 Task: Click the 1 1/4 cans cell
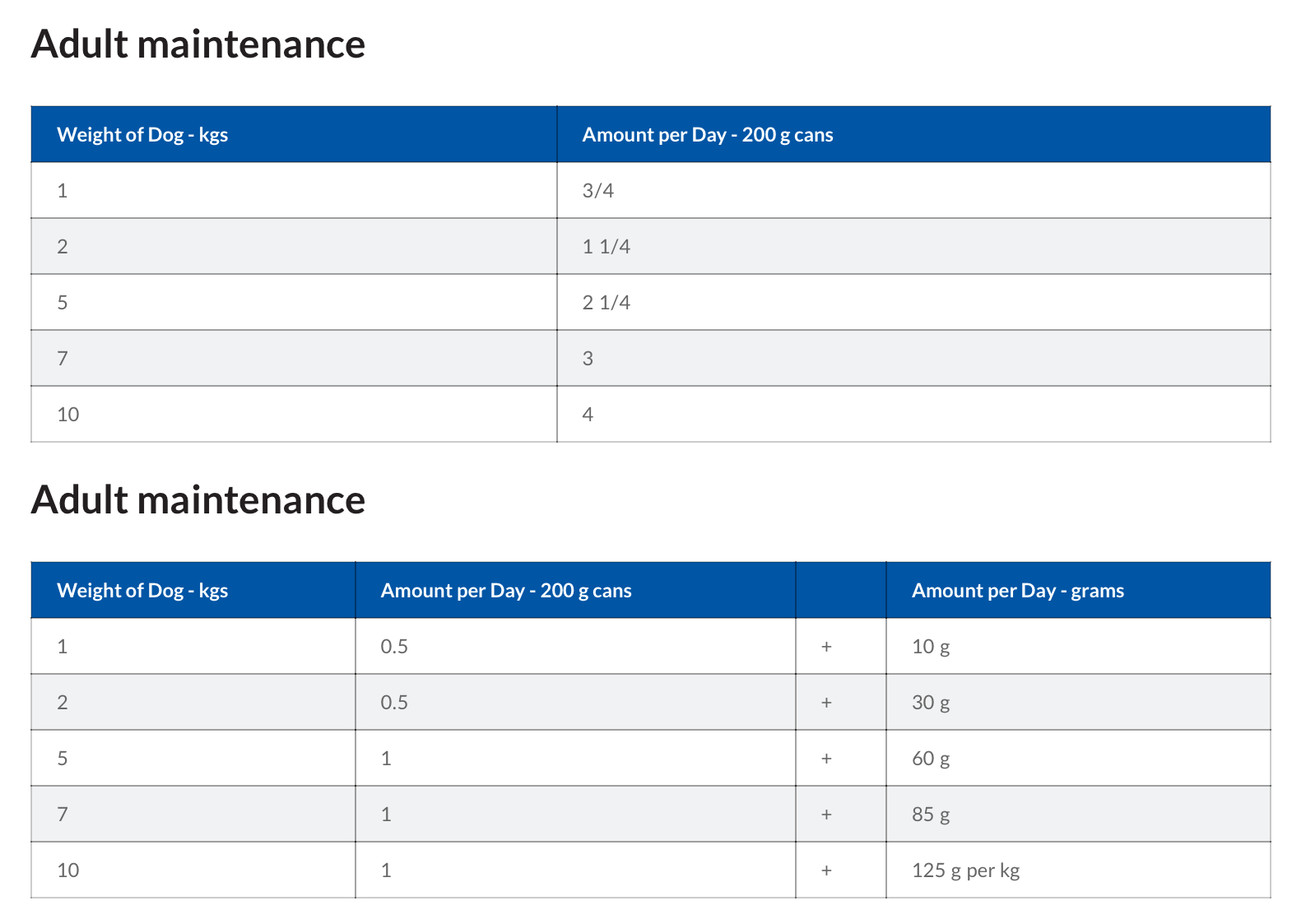pyautogui.click(x=913, y=246)
